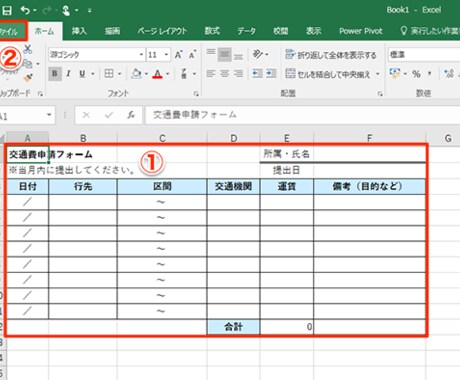Click the Format Painter brush icon
Screen dimensions: 460x380
tap(28, 78)
